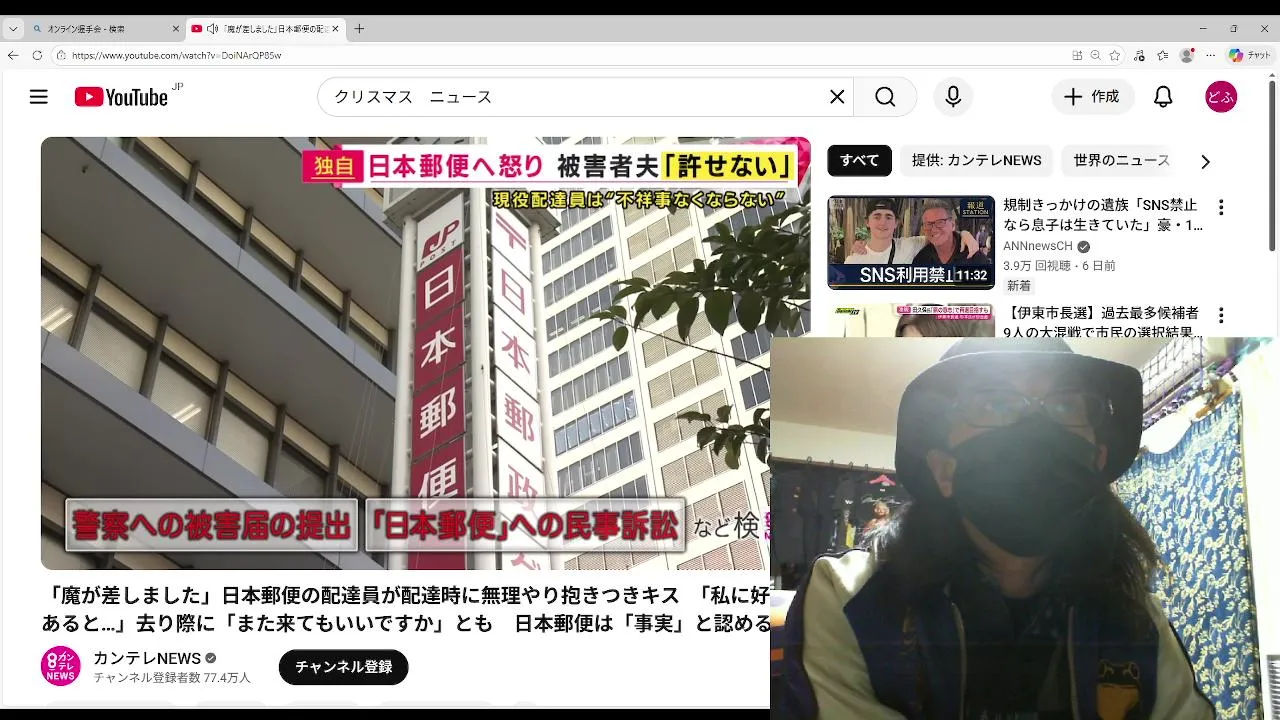Open the media control music icon

(x=1140, y=55)
